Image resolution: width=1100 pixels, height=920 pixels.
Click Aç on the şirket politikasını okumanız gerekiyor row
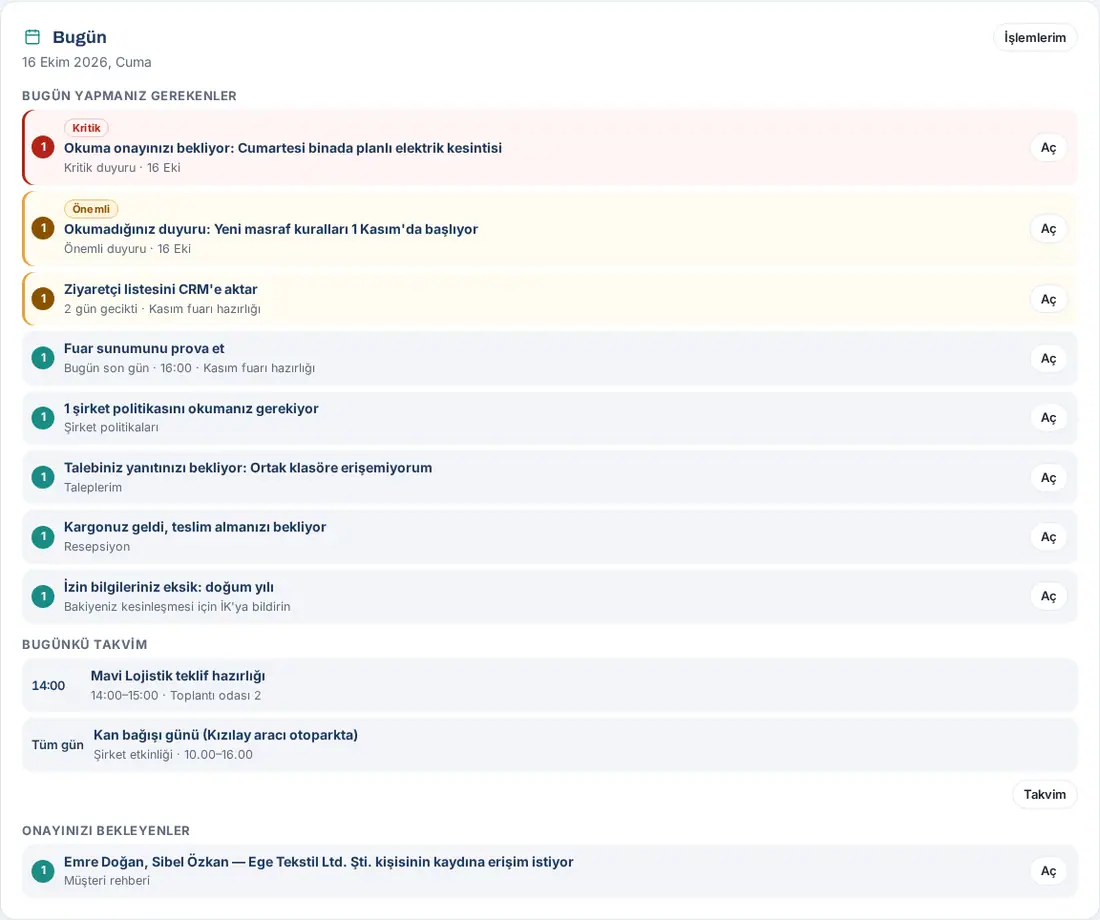[x=1048, y=418]
